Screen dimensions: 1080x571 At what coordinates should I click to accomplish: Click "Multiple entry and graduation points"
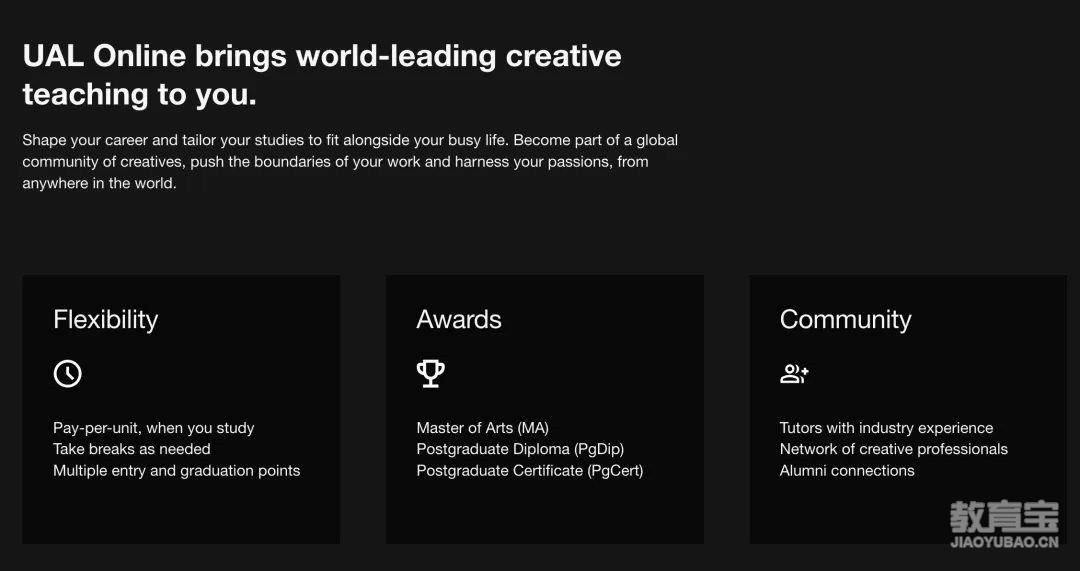[x=176, y=470]
